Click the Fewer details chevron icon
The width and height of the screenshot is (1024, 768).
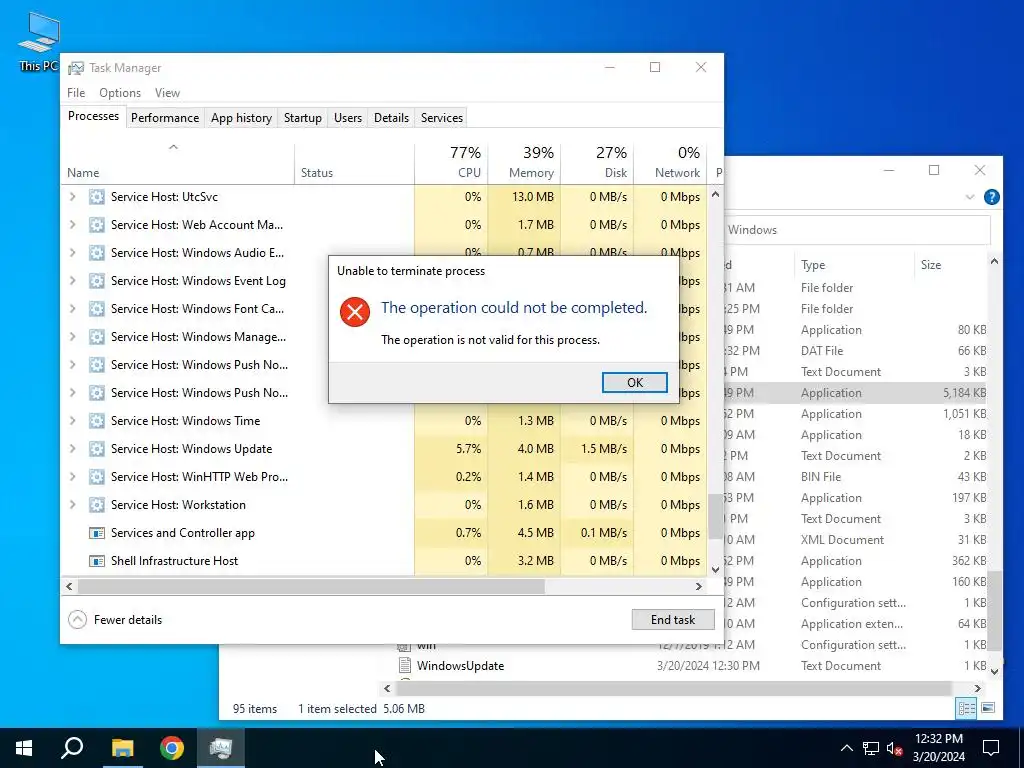(x=77, y=620)
